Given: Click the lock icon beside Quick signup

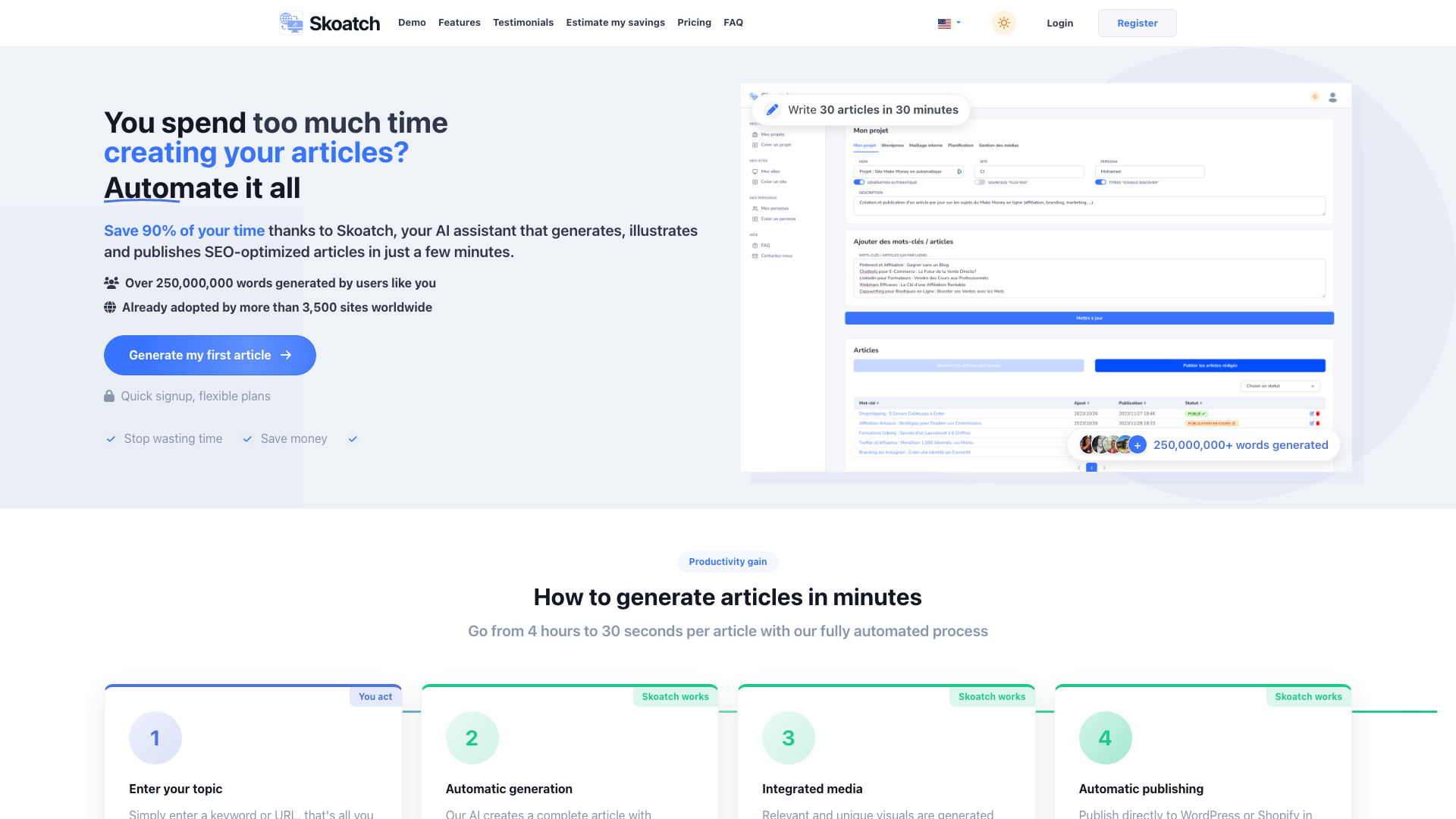Looking at the screenshot, I should (109, 396).
